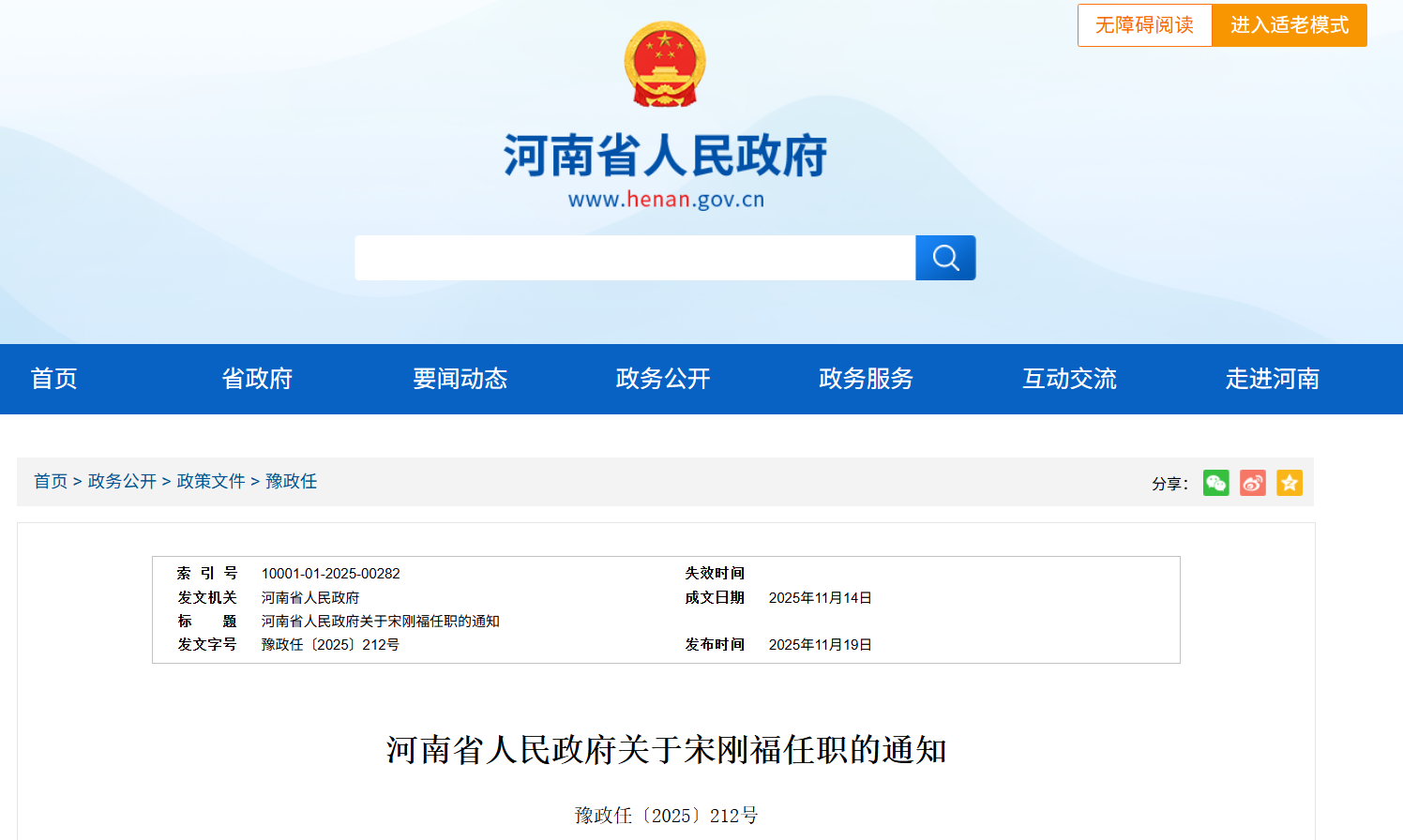Viewport: 1403px width, 840px height.
Task: Click the magnifying glass search button
Action: (945, 258)
